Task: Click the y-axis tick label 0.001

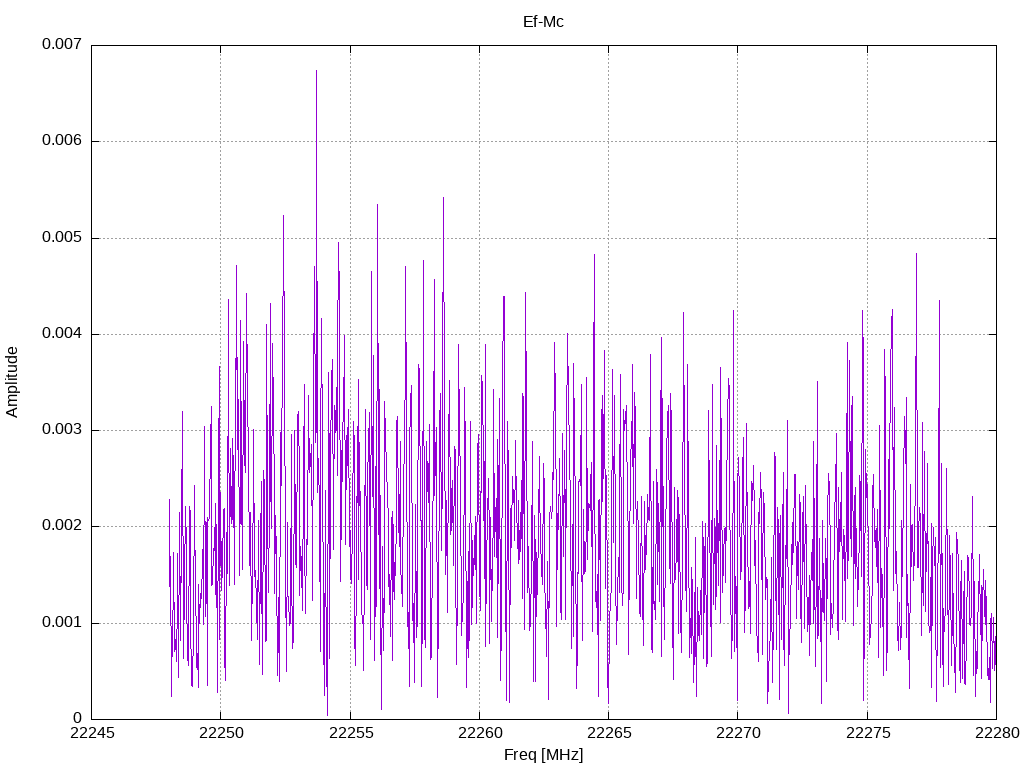Action: tap(62, 622)
